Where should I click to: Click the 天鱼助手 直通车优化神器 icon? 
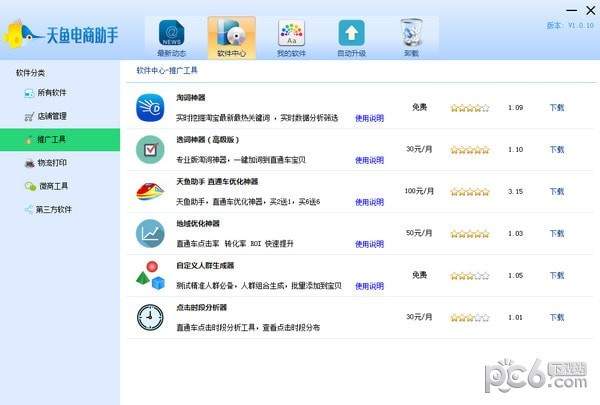[x=150, y=191]
